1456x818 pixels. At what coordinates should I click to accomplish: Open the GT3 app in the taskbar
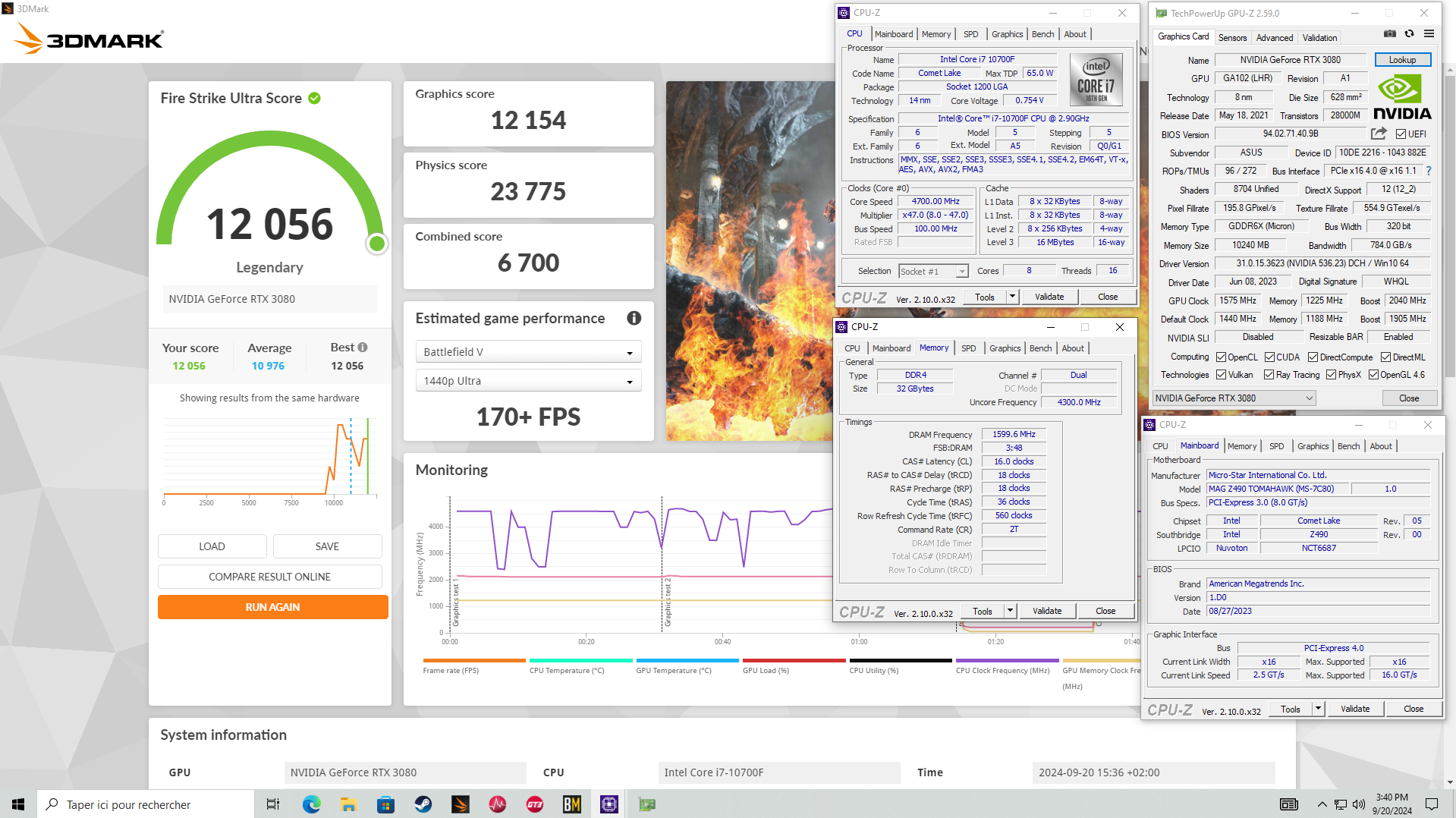point(535,804)
